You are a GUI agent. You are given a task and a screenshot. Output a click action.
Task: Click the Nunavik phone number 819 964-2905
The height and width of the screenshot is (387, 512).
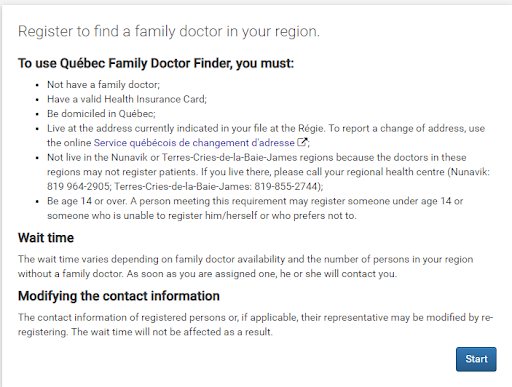pos(78,186)
